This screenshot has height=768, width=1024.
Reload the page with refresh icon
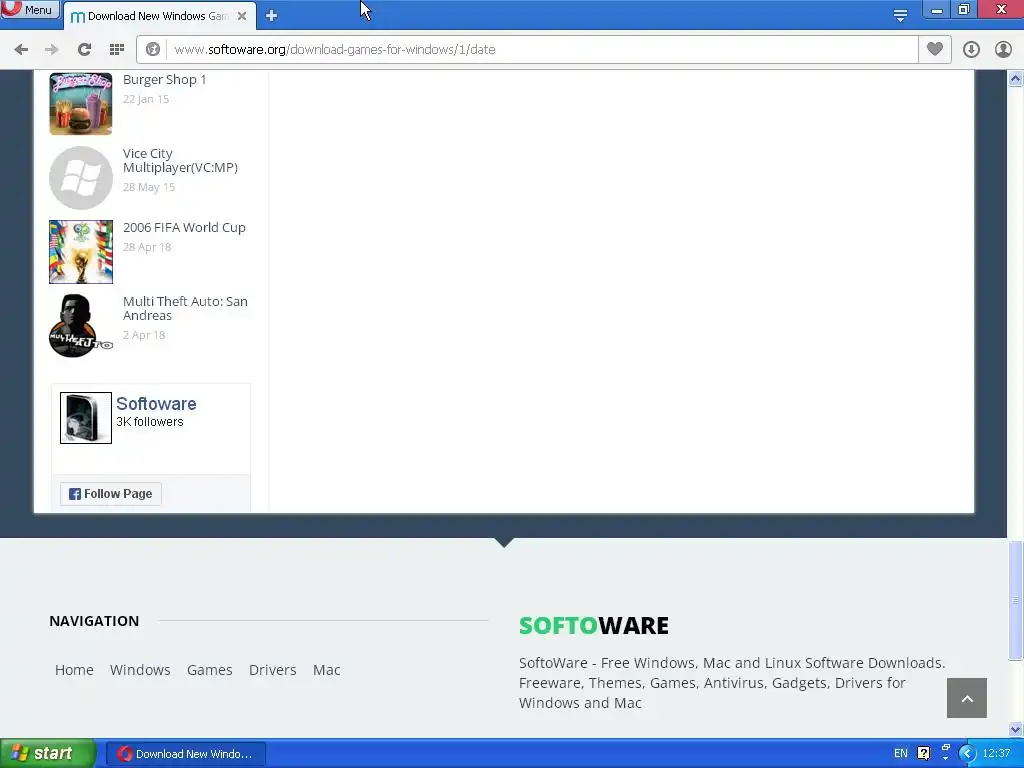point(84,50)
